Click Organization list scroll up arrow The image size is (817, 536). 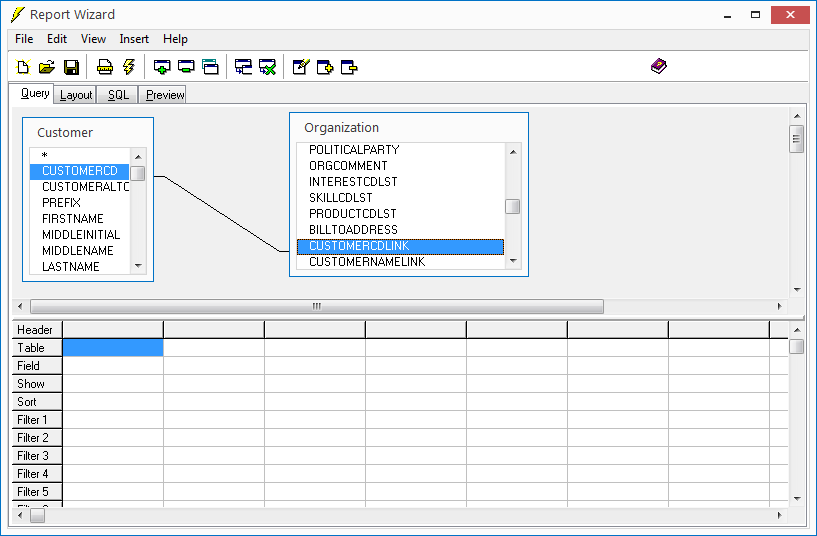(x=513, y=152)
